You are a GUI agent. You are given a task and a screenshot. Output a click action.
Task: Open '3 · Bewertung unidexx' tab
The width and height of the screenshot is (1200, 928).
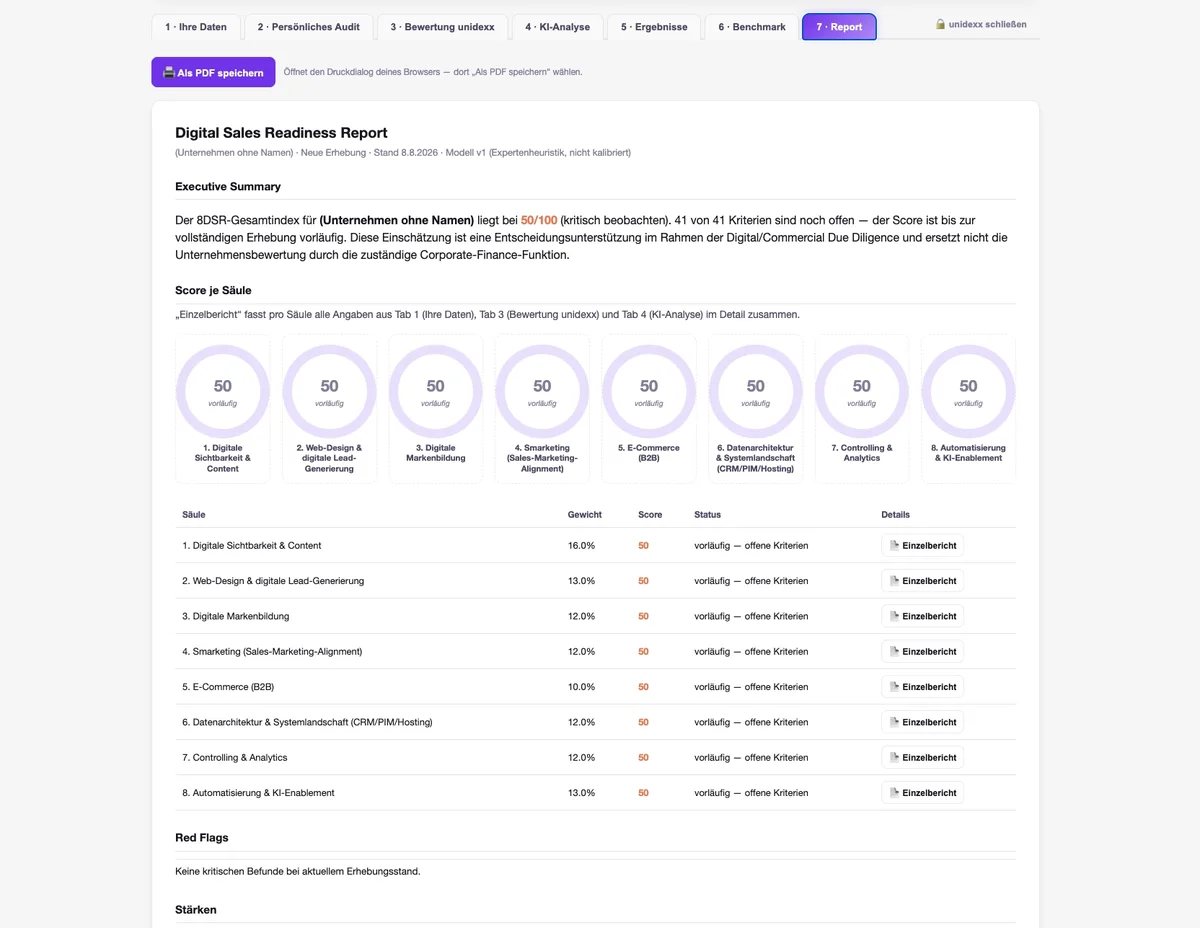442,27
